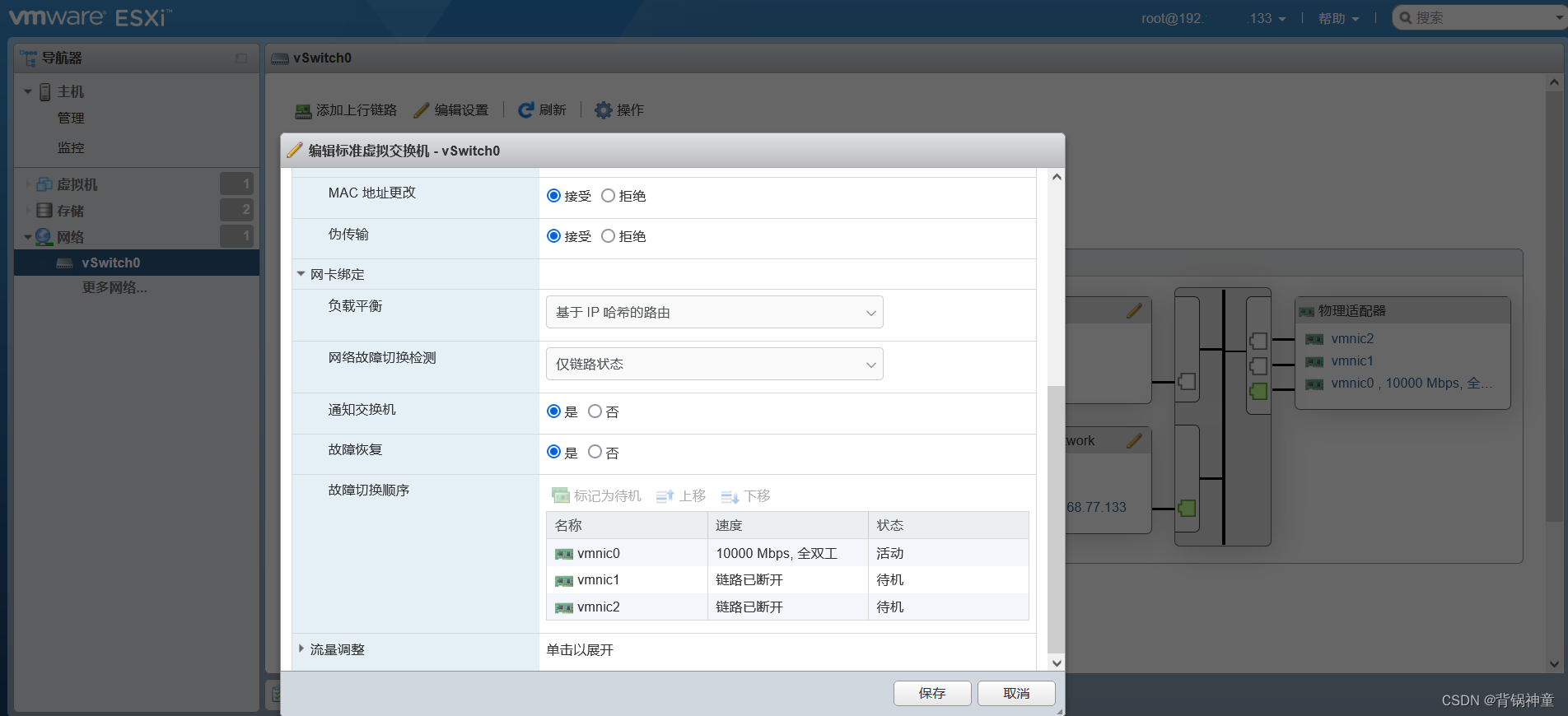Click the dialog vertical scrollbar thumb

point(1056,518)
